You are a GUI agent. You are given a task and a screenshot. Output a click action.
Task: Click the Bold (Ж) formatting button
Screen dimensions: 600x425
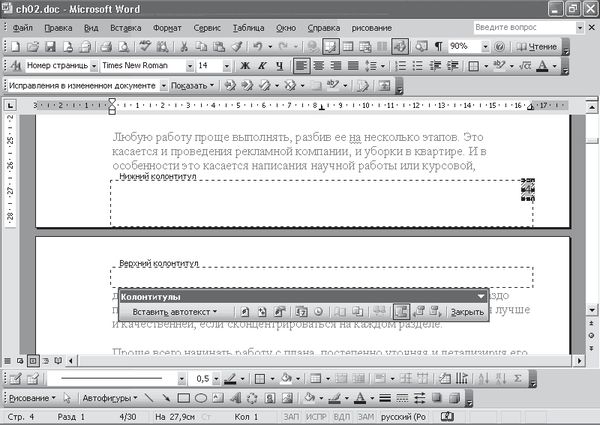click(x=243, y=66)
